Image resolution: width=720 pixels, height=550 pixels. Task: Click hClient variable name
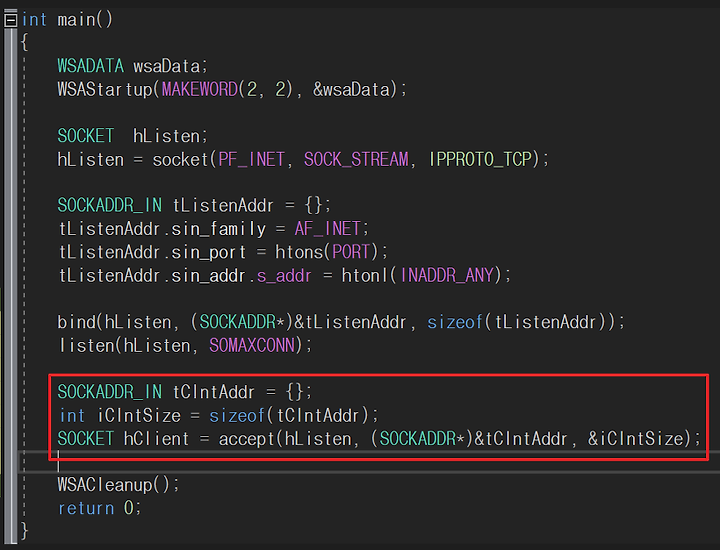pyautogui.click(x=156, y=439)
